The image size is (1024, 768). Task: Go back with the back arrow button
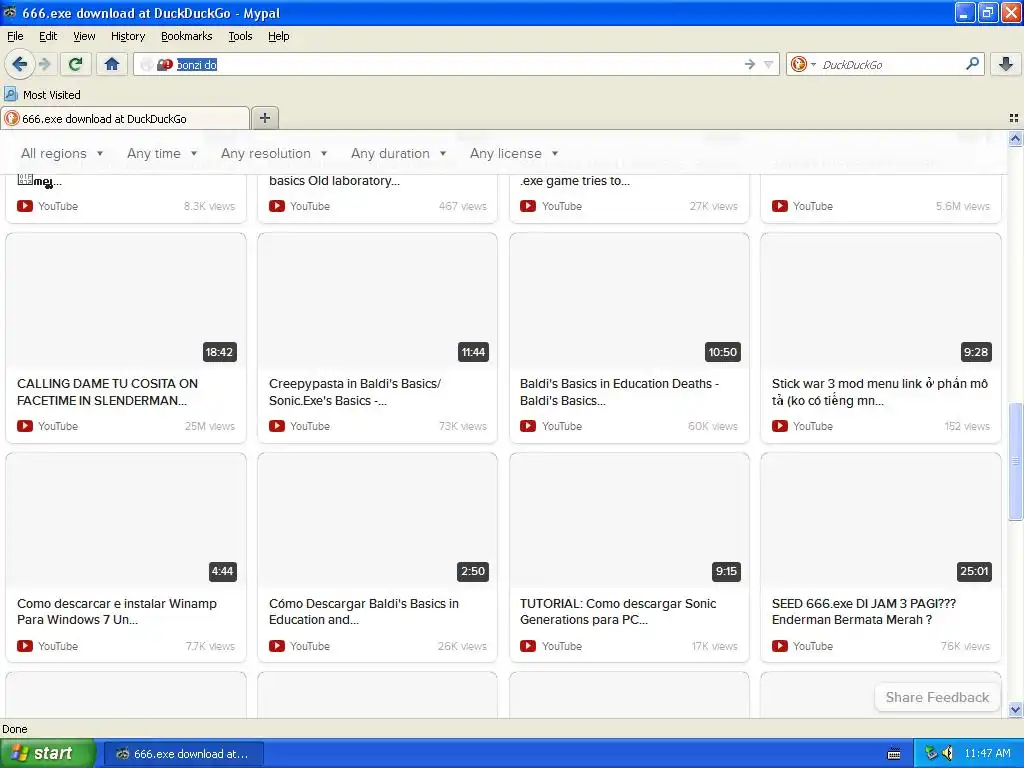[20, 64]
